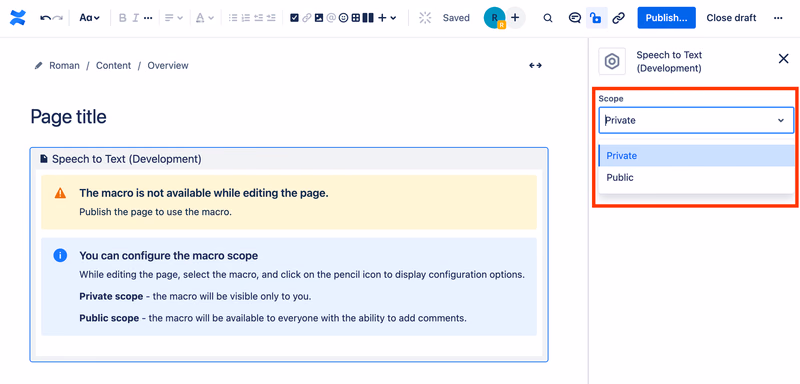
Task: Click the spinner icon beside Saved
Action: (425, 18)
